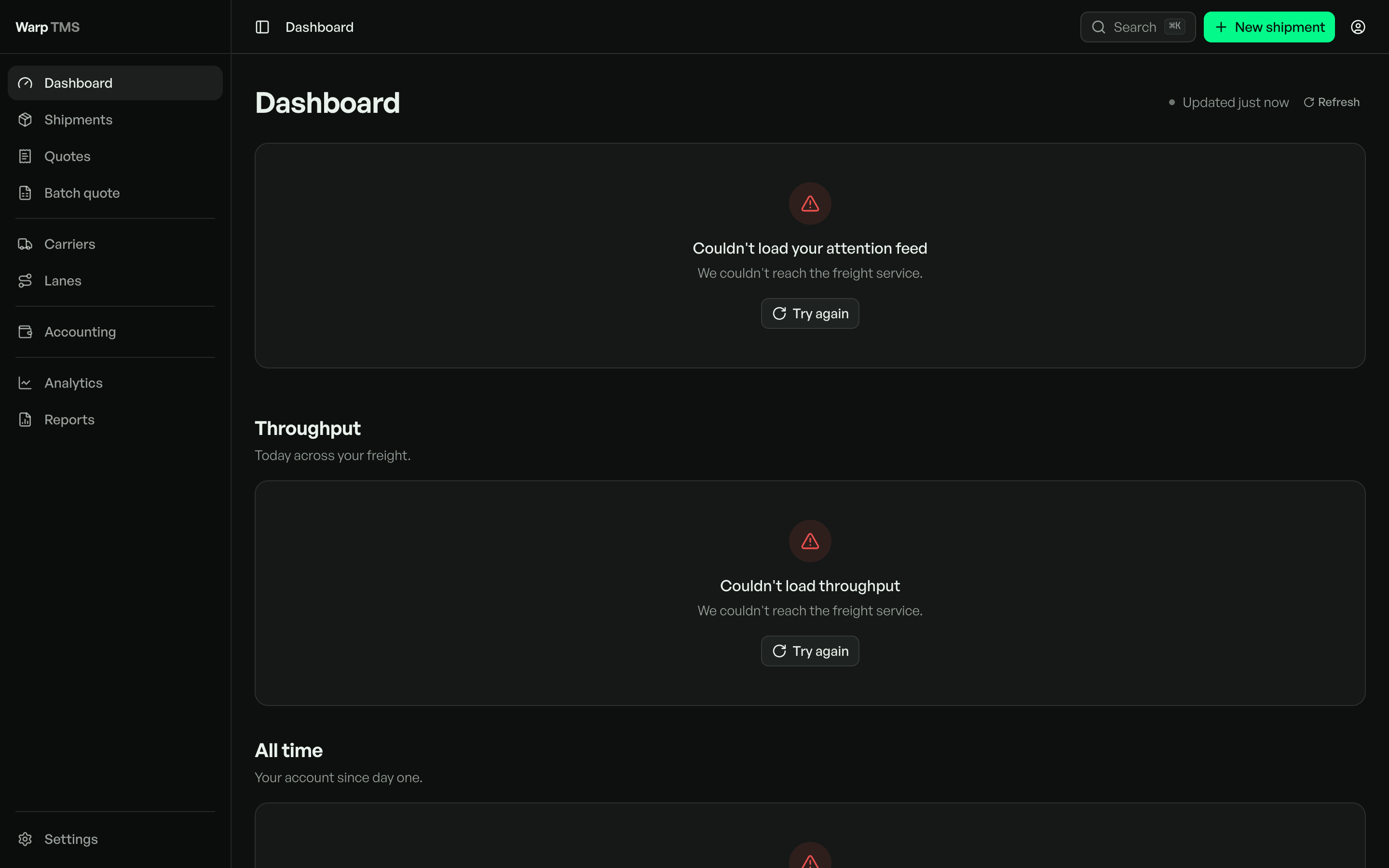Click the ⌘K shortcut badge
The height and width of the screenshot is (868, 1389).
point(1174,27)
